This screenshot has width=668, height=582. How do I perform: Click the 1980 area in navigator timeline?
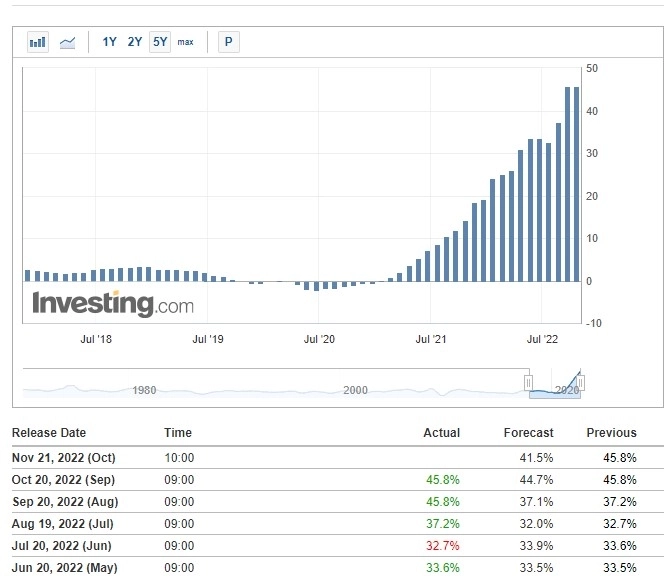pyautogui.click(x=144, y=390)
